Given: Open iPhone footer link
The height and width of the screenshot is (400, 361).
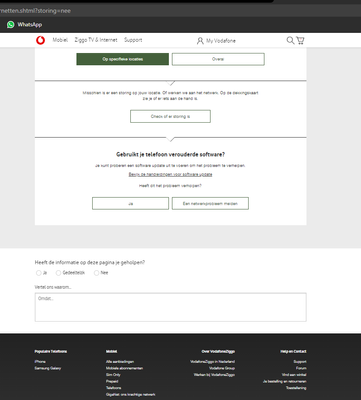Looking at the screenshot, I should 40,362.
